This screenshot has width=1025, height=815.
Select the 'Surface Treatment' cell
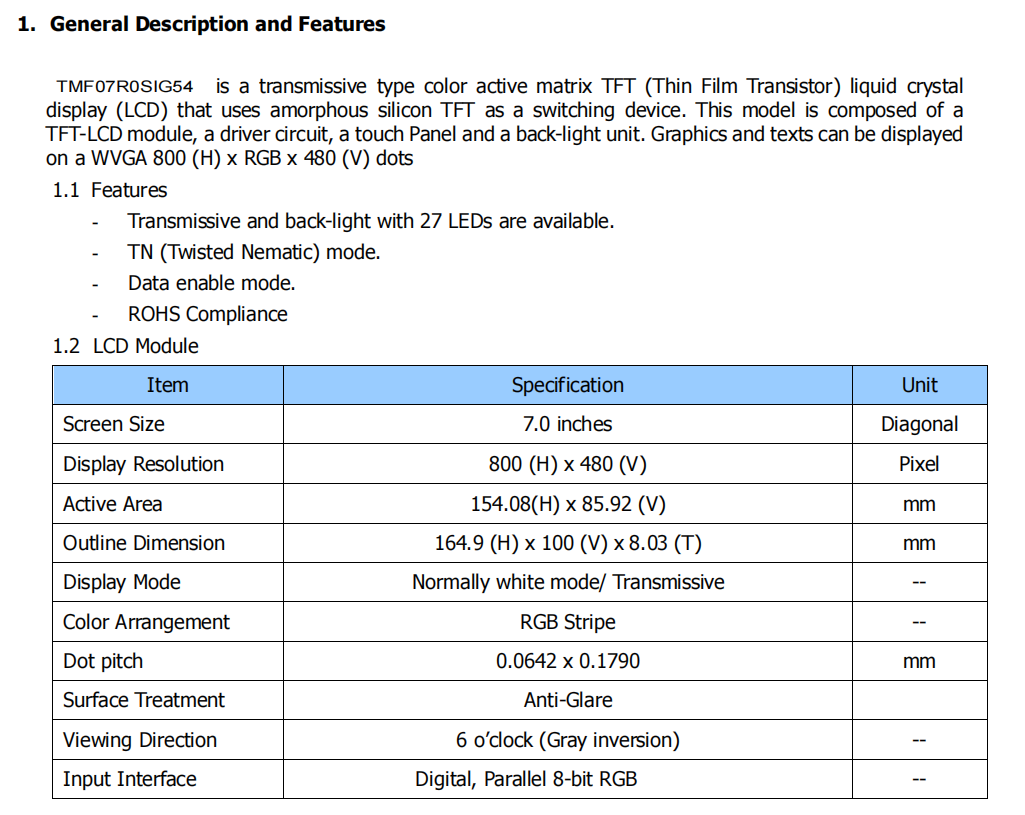(x=168, y=701)
